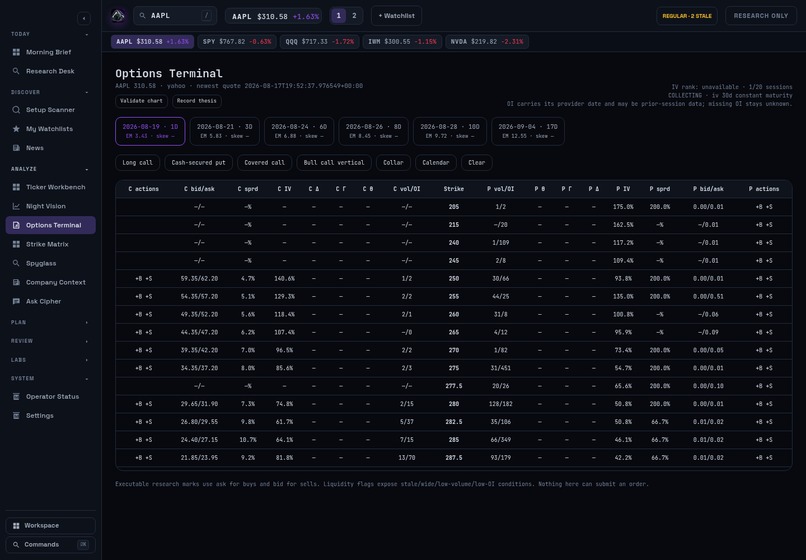806x560 pixels.
Task: Click the Spyglass magnifier icon
Action: 16,263
